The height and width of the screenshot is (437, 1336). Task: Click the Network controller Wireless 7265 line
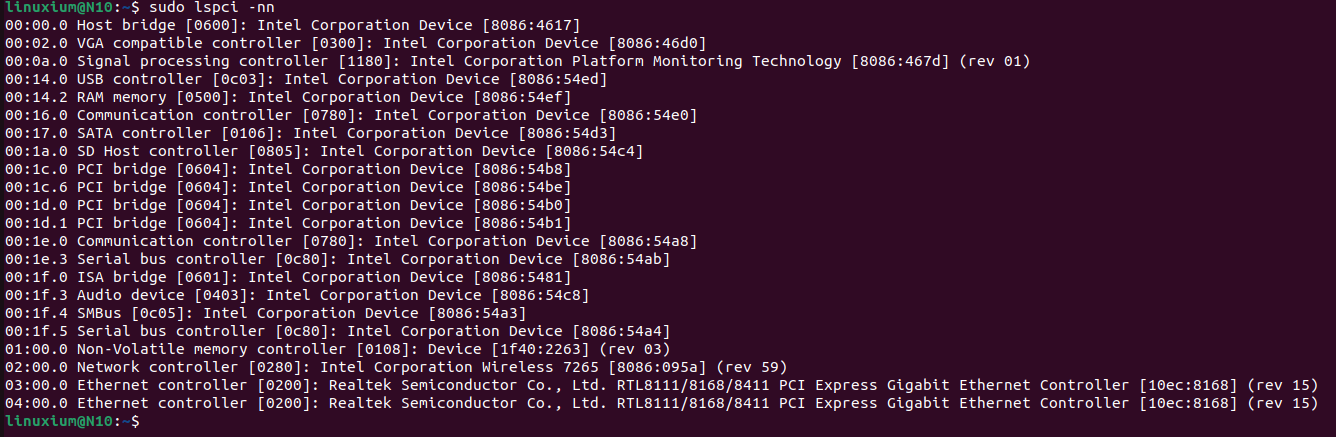click(x=396, y=367)
